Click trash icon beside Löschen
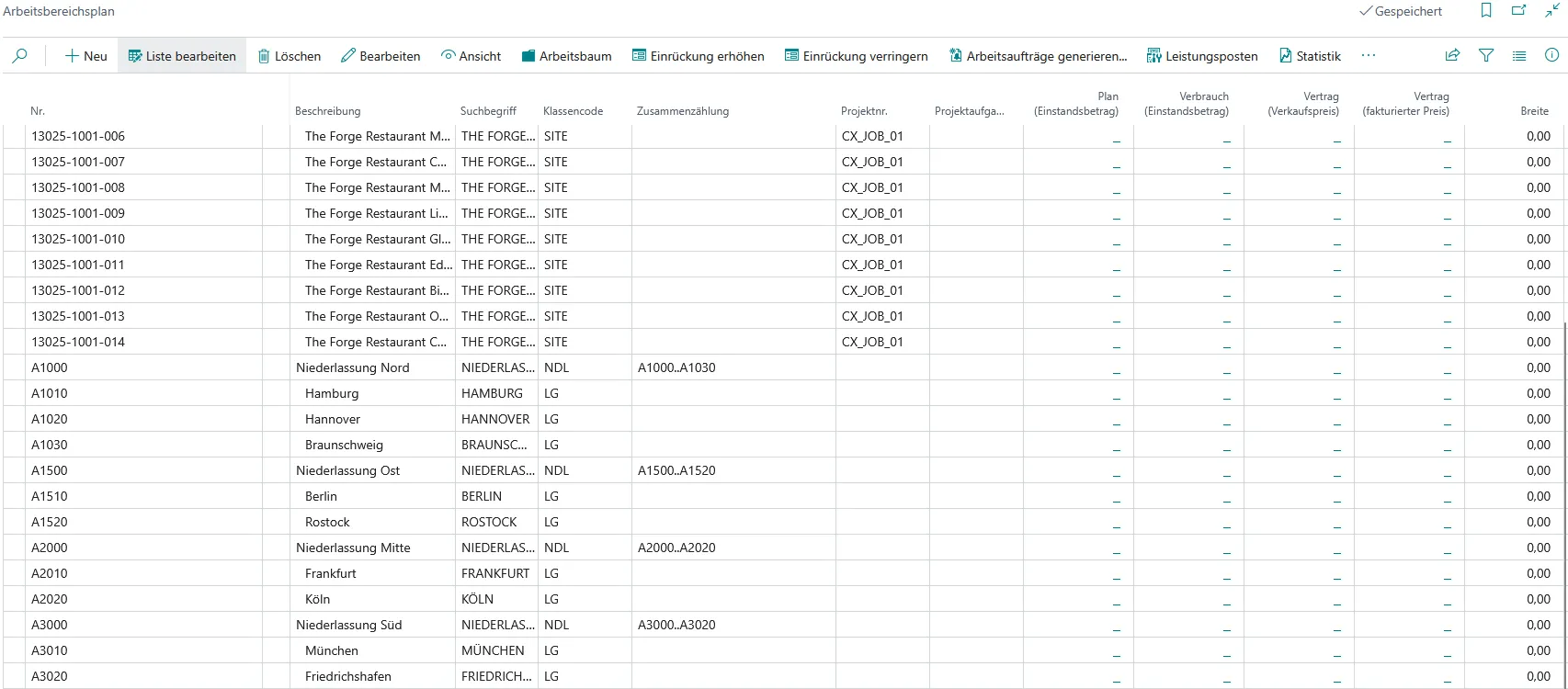Viewport: 1568px width, 689px height. [264, 56]
